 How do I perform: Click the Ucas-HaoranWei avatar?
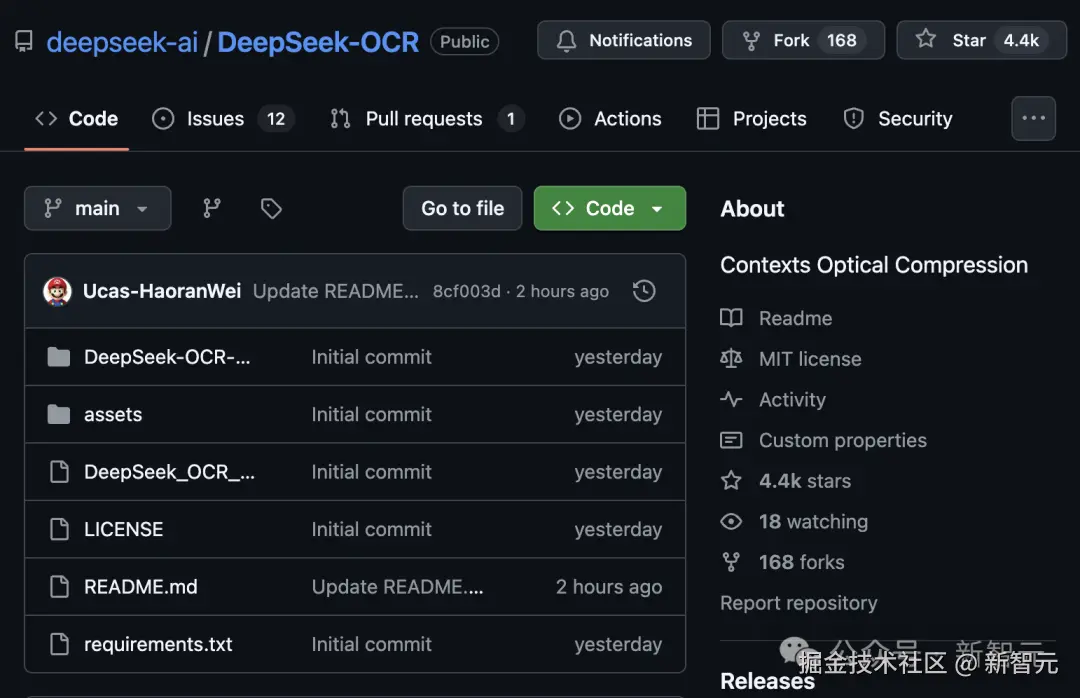[58, 291]
